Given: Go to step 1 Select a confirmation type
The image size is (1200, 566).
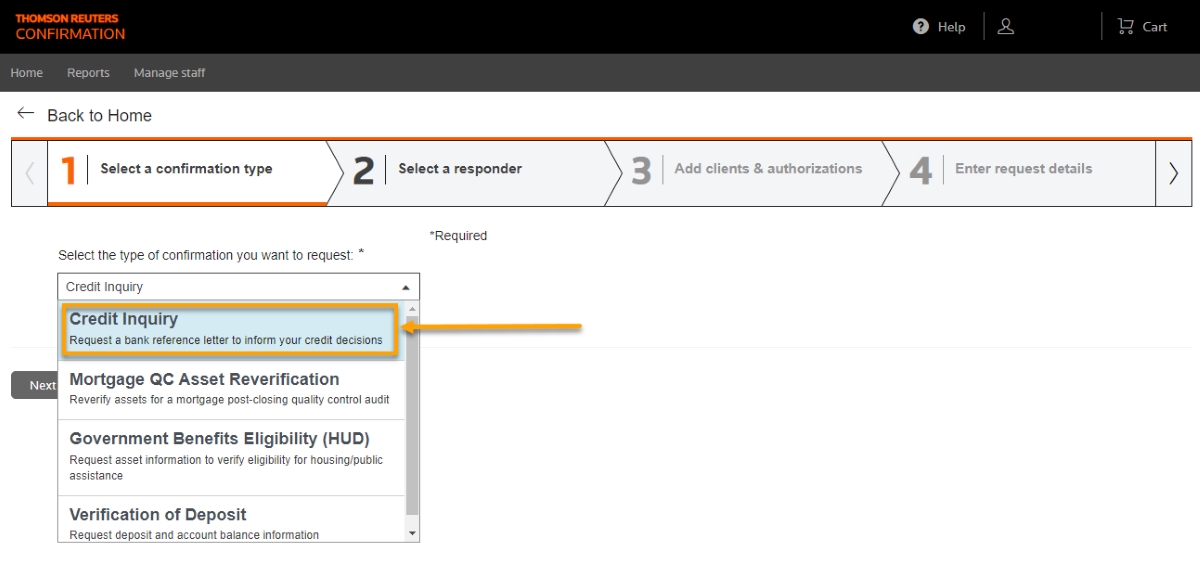Looking at the screenshot, I should point(186,169).
